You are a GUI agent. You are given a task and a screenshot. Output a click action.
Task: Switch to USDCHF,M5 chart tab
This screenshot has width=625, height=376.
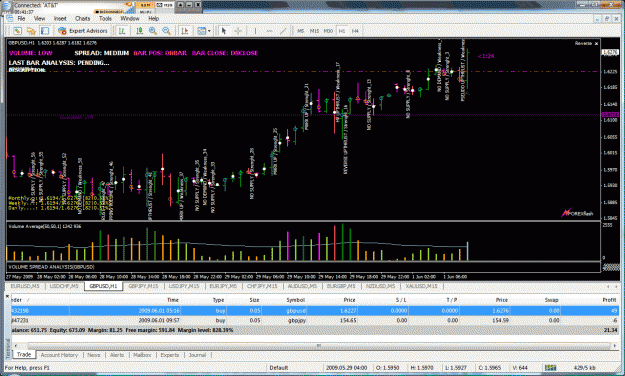(x=64, y=286)
